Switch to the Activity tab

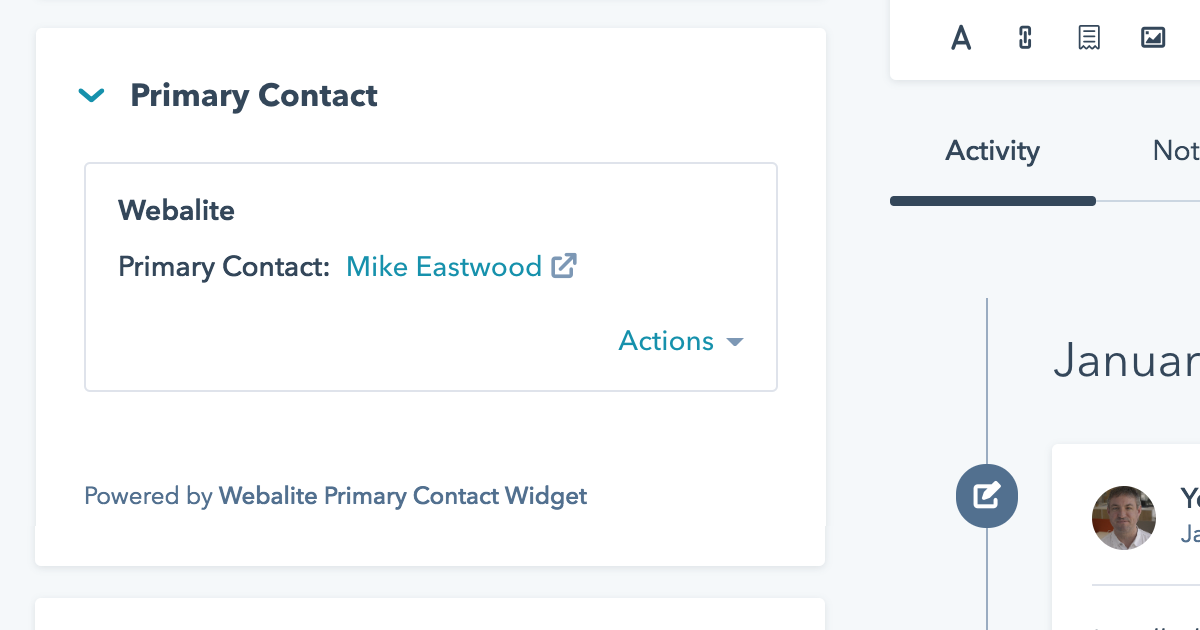tap(992, 151)
